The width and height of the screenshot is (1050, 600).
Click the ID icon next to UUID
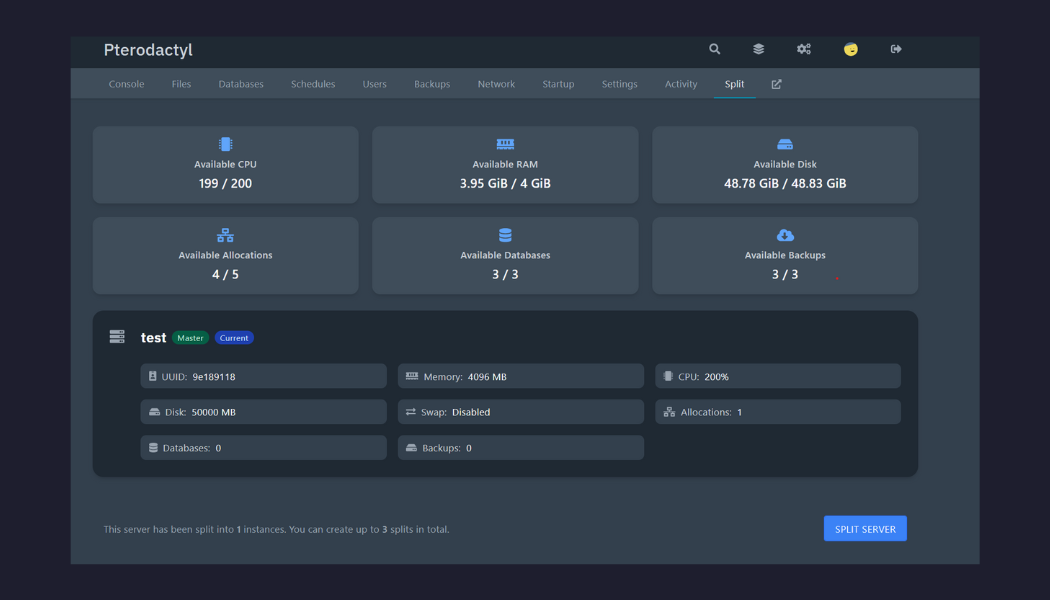click(153, 376)
